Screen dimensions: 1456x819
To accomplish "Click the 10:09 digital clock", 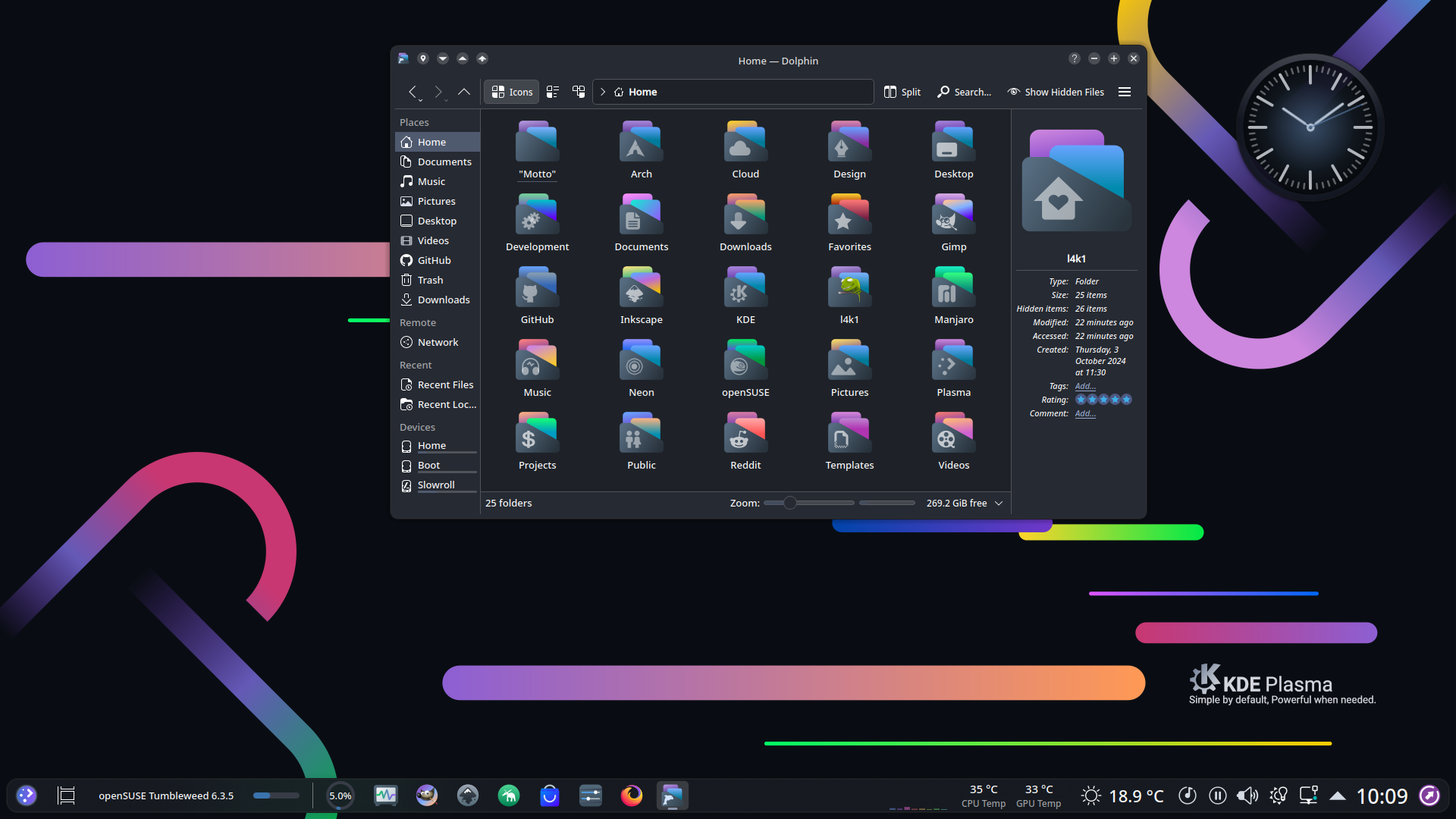I will click(1382, 795).
